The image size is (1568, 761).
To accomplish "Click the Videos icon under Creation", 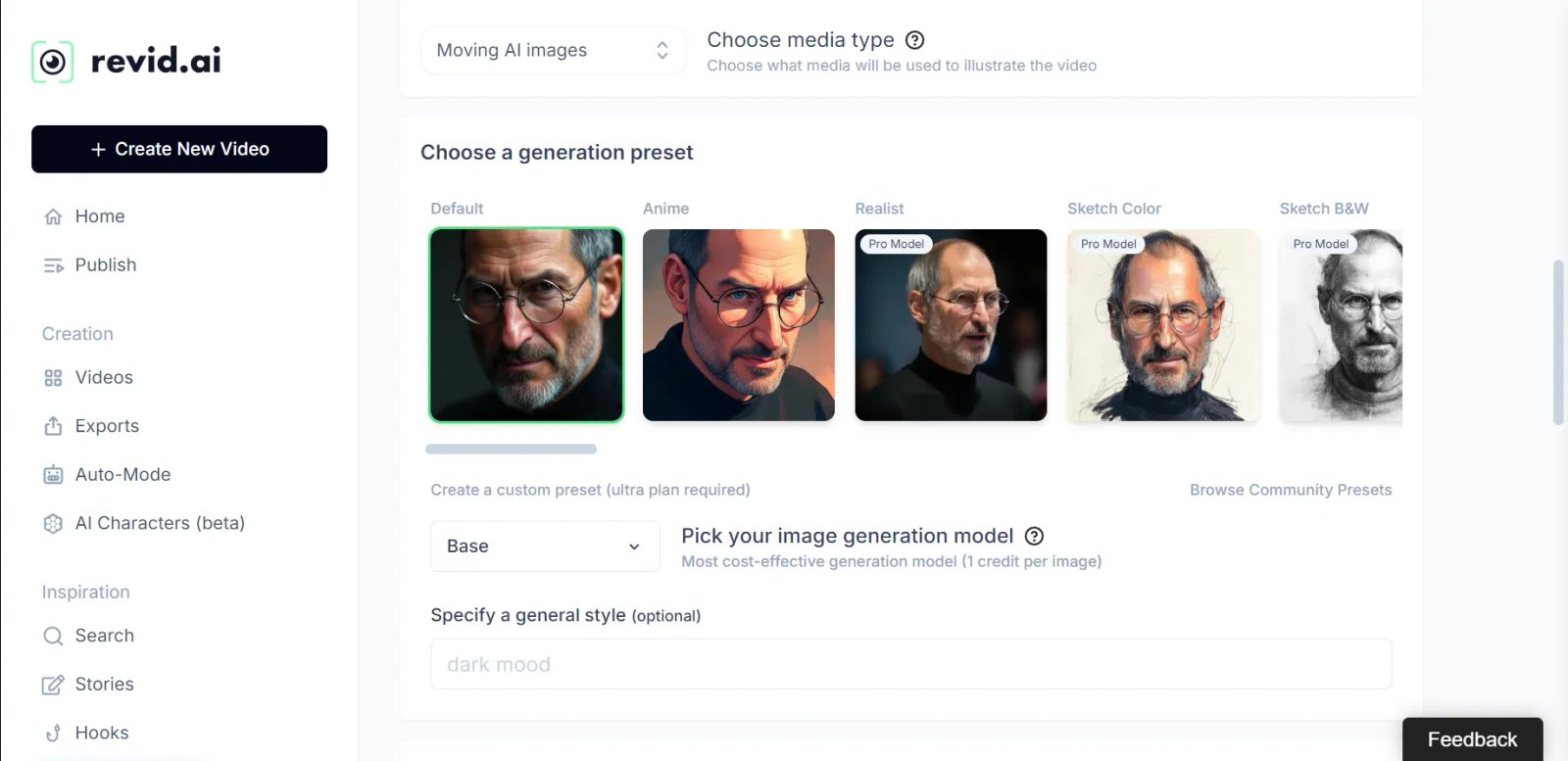I will [53, 377].
